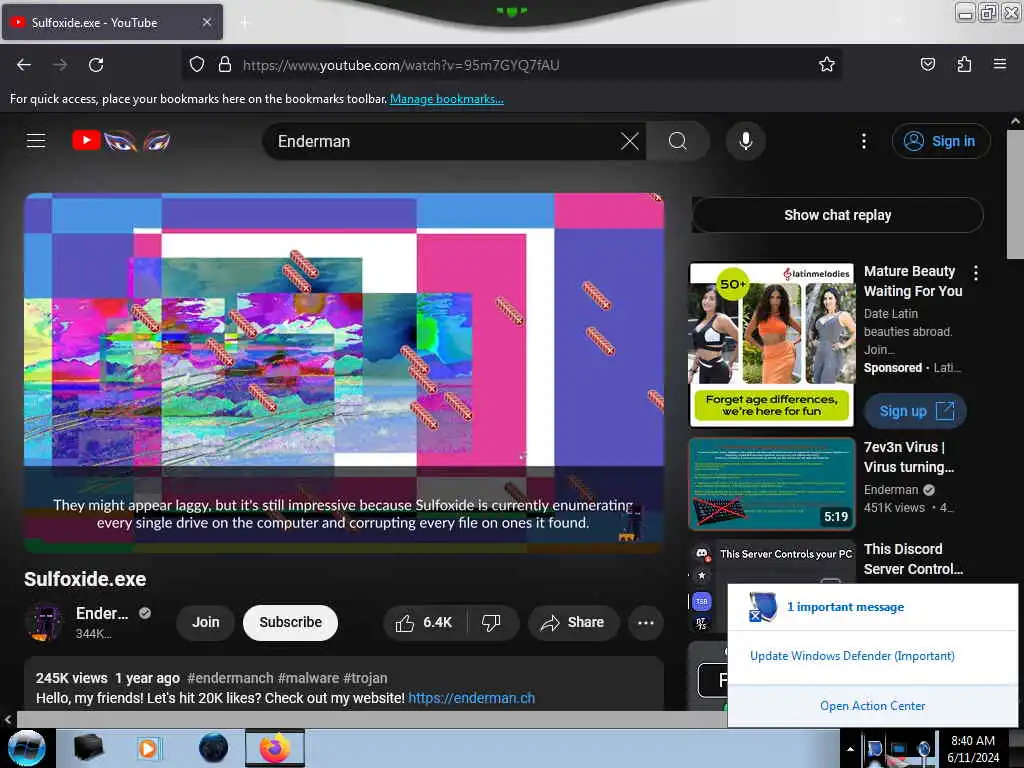Image resolution: width=1024 pixels, height=768 pixels.
Task: Dislike the video with thumbs down
Action: 492,622
